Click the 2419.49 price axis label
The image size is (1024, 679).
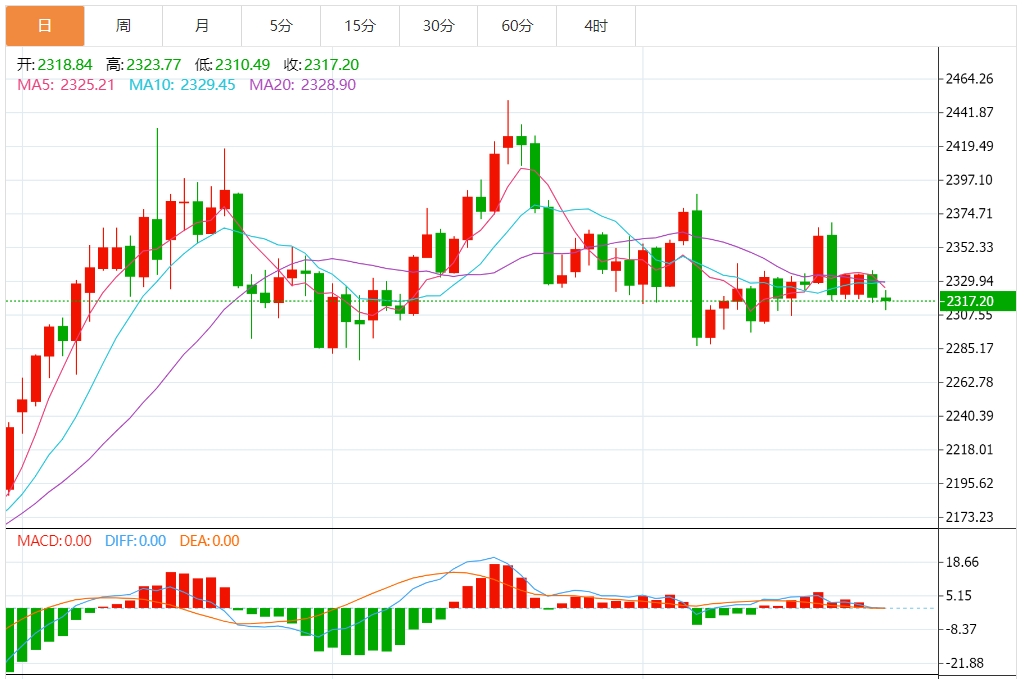[x=969, y=146]
